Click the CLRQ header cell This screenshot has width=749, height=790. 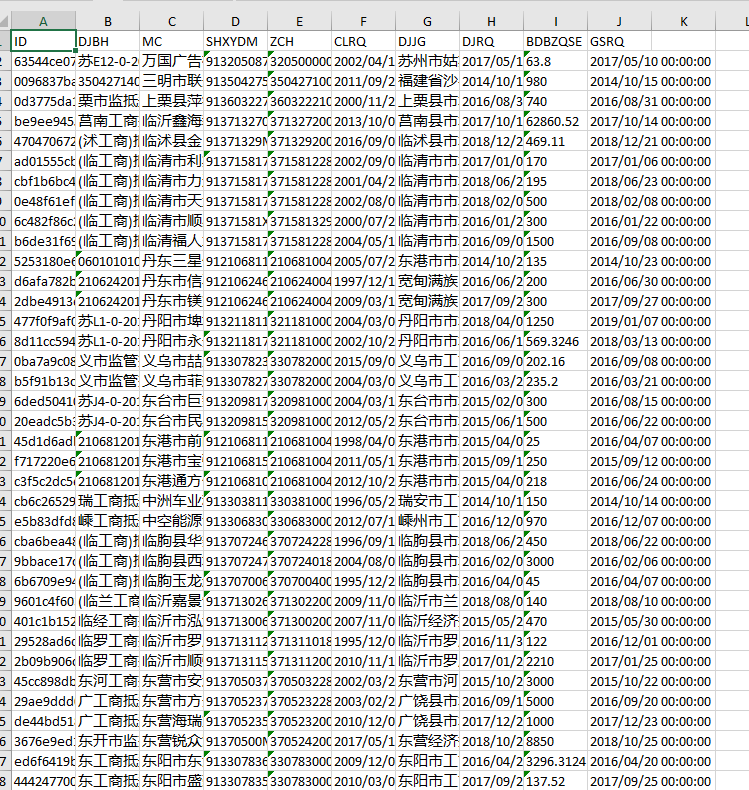pyautogui.click(x=364, y=41)
